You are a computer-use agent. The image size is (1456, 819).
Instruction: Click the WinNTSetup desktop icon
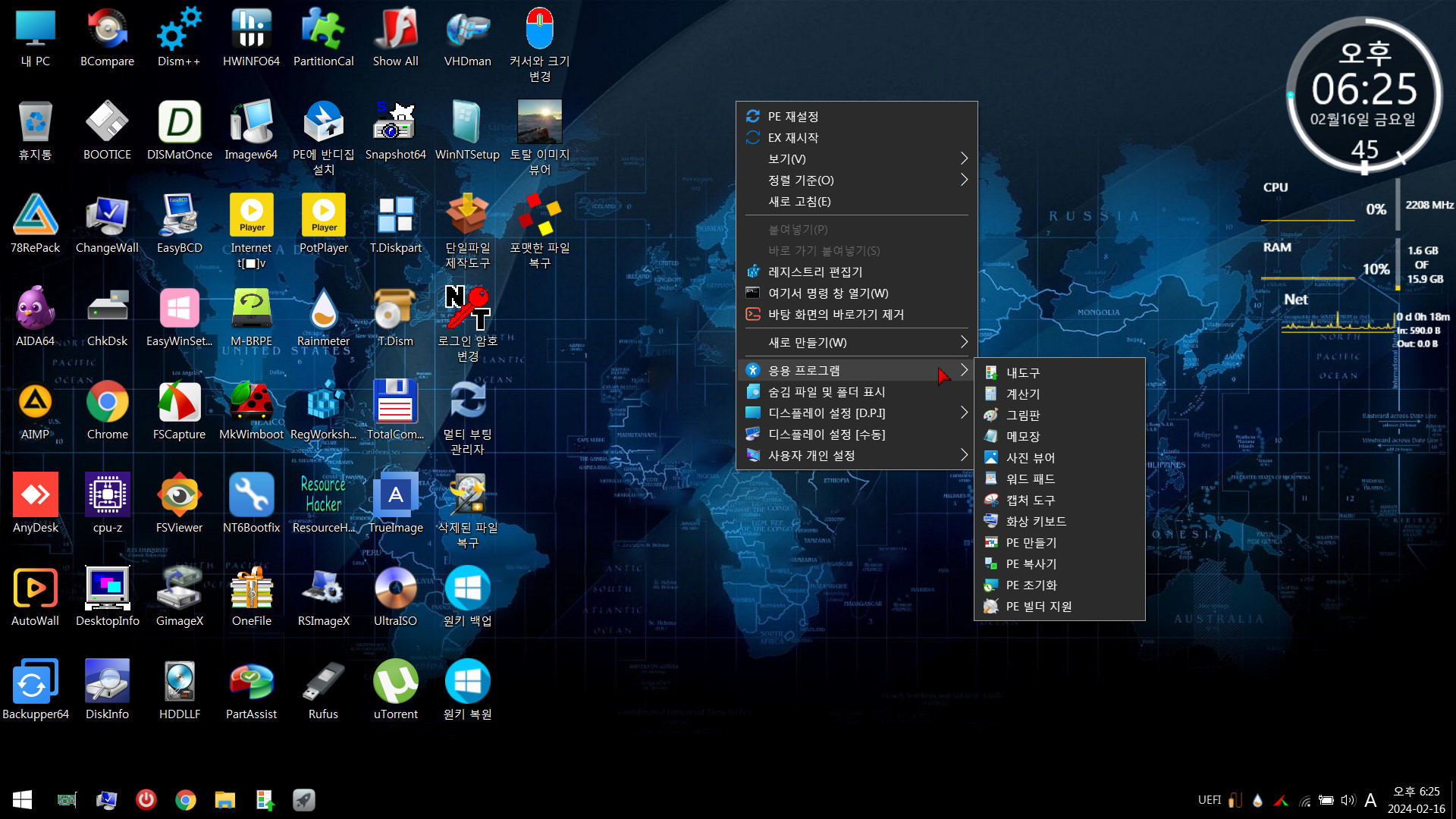(467, 131)
